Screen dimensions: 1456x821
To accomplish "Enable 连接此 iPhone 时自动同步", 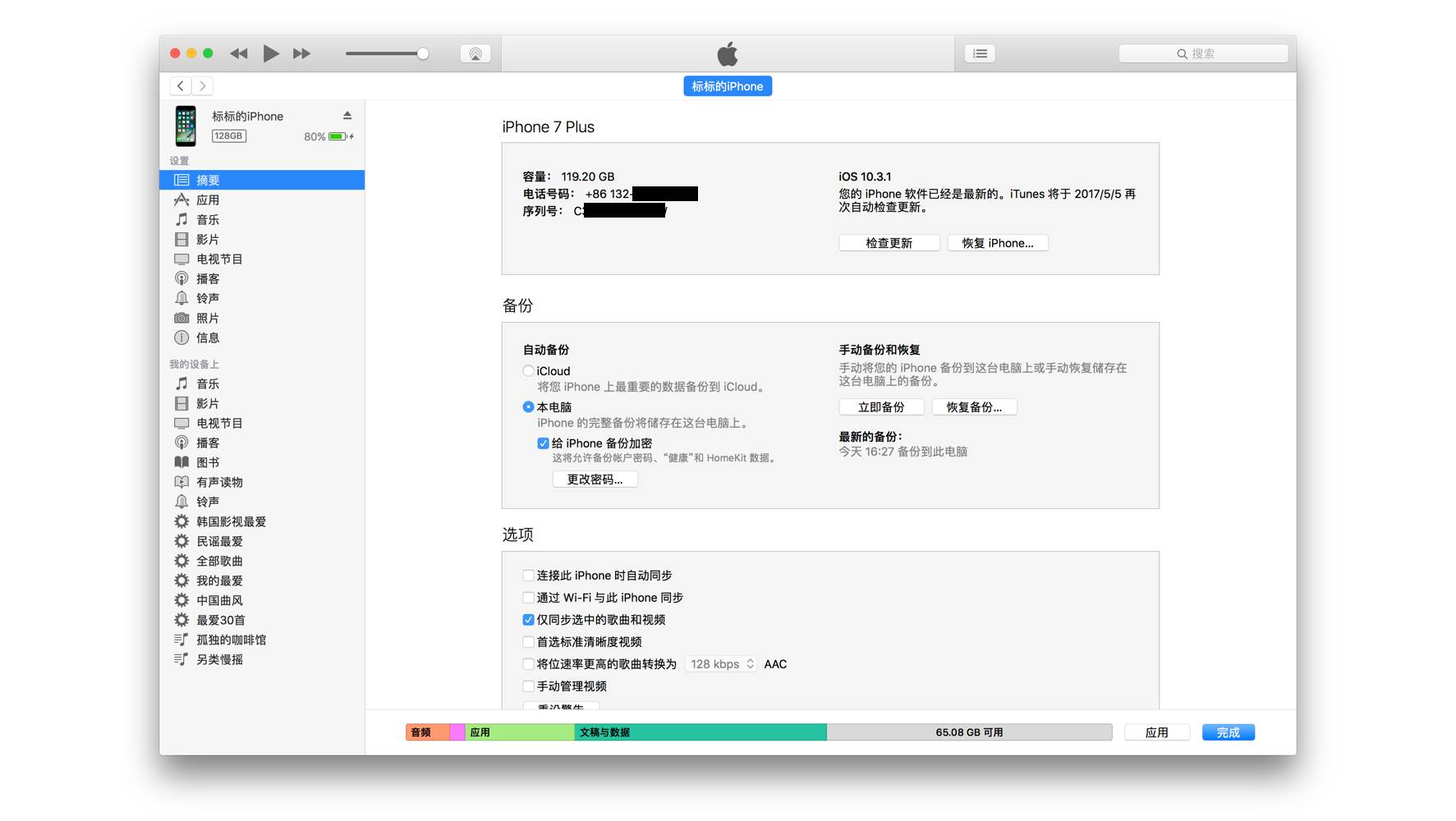I will pyautogui.click(x=528, y=576).
